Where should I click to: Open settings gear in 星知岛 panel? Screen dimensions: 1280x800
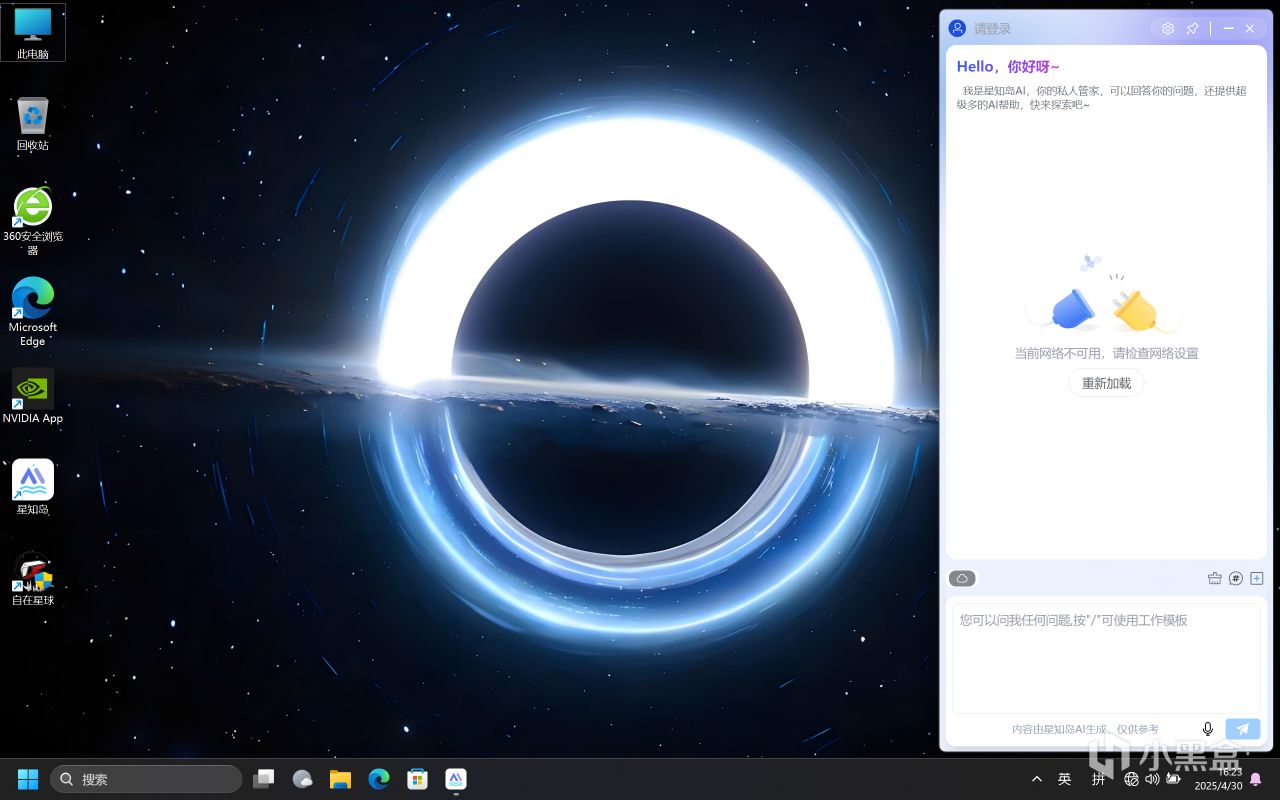1167,29
